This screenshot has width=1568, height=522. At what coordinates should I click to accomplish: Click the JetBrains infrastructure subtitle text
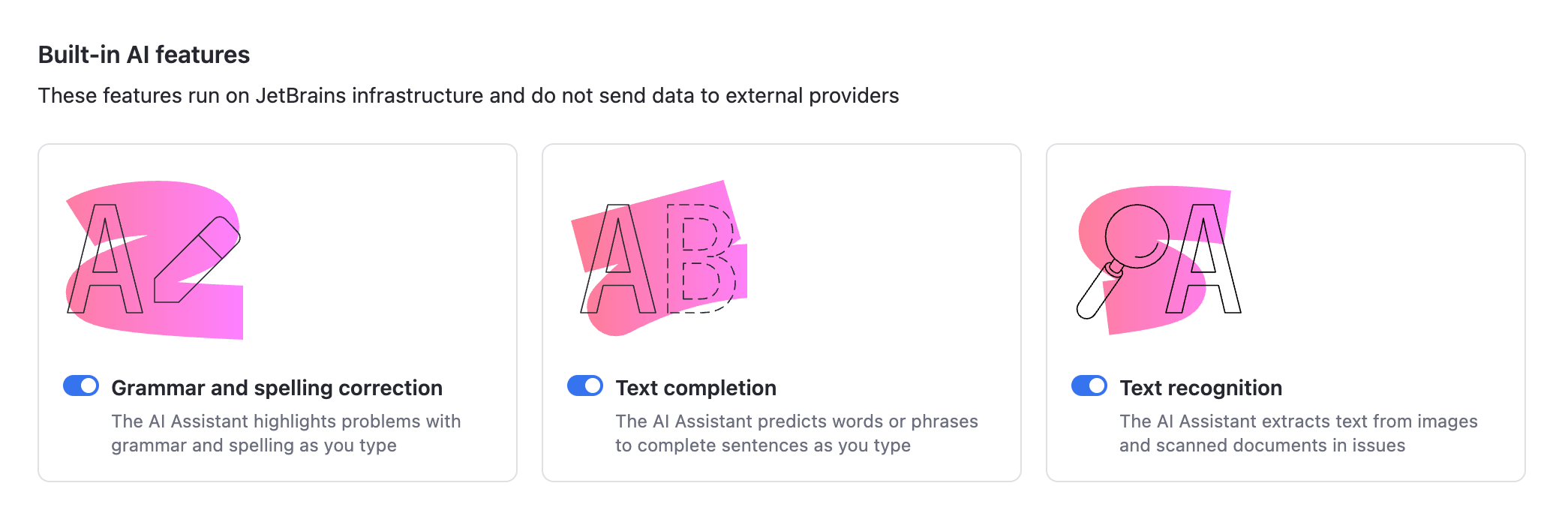tap(468, 96)
